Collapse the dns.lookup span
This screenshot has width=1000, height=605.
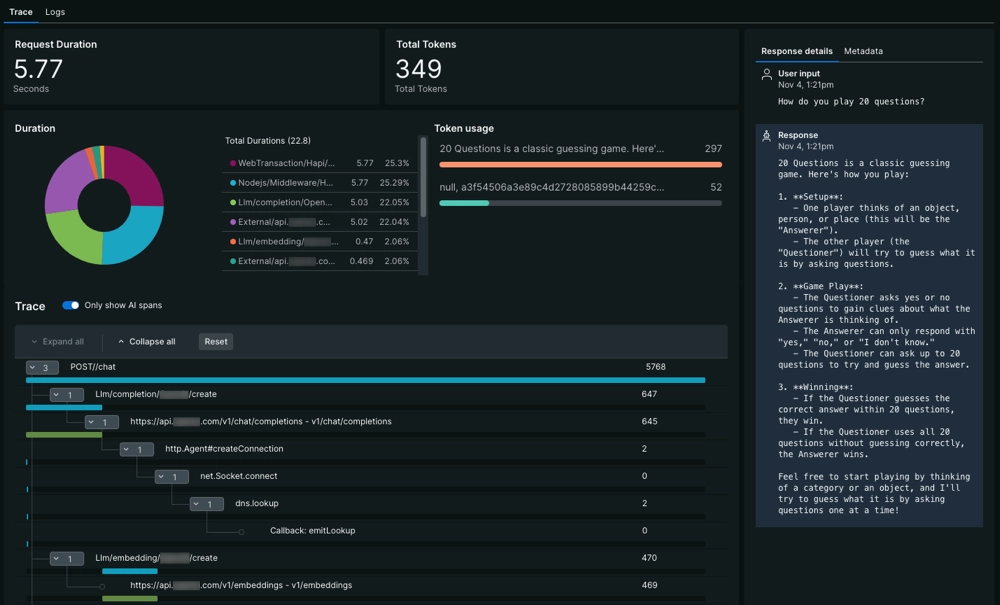pyautogui.click(x=197, y=504)
